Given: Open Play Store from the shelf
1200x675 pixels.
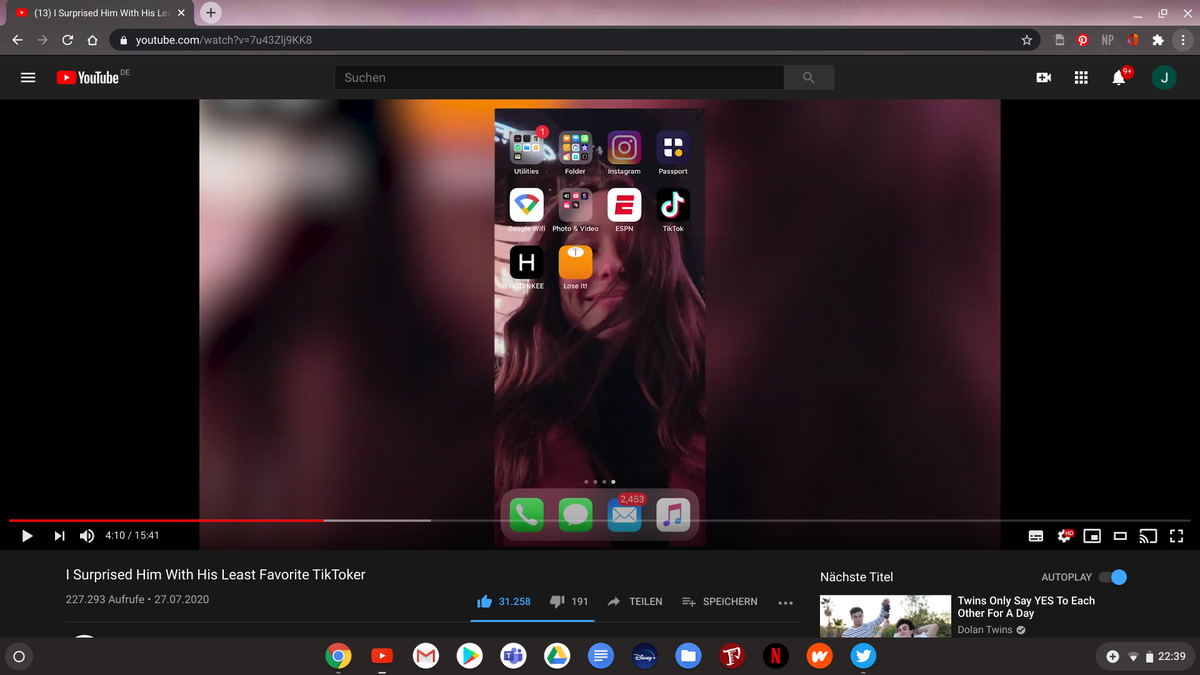Looking at the screenshot, I should tap(469, 656).
